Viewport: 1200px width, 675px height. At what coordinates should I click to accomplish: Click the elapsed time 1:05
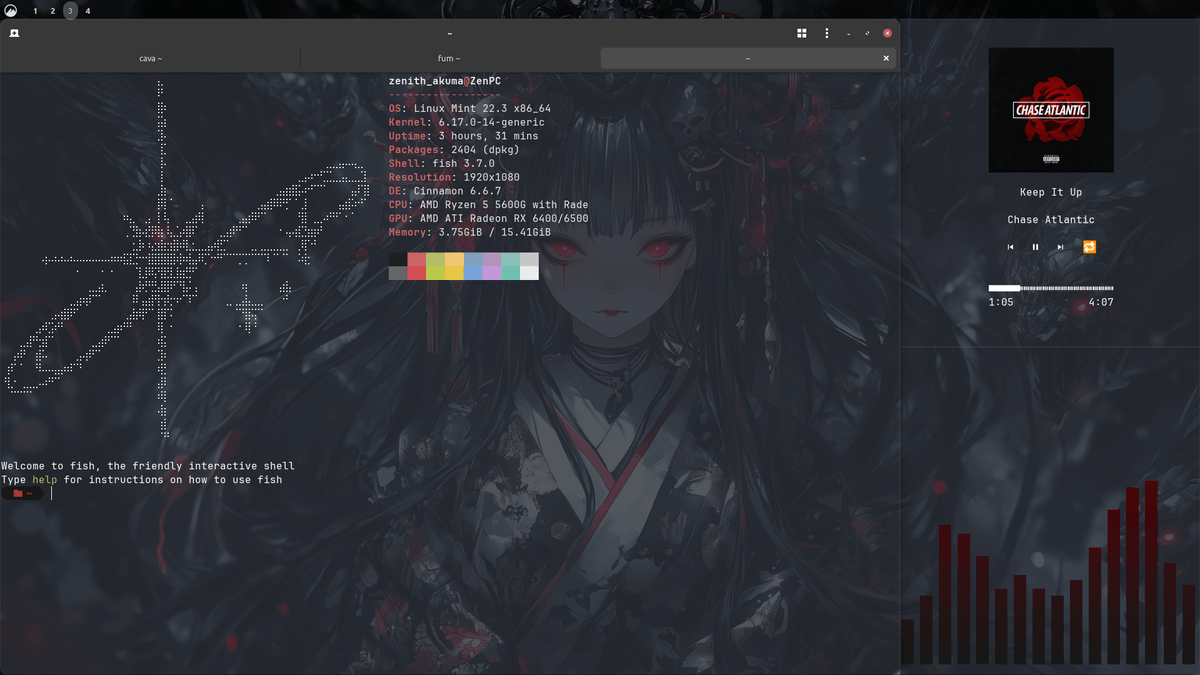click(x=1001, y=302)
